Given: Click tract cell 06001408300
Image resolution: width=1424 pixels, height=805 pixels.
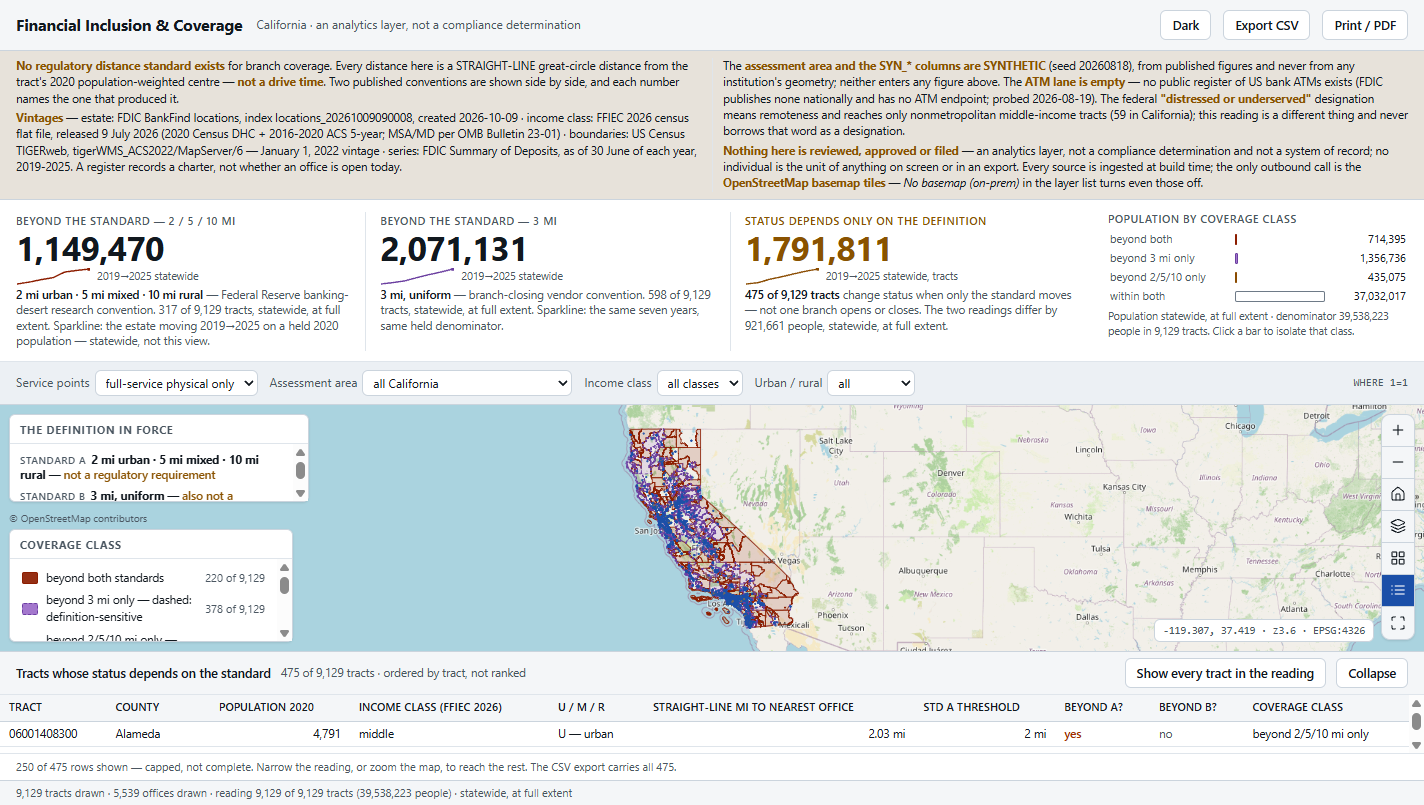Looking at the screenshot, I should tap(44, 734).
